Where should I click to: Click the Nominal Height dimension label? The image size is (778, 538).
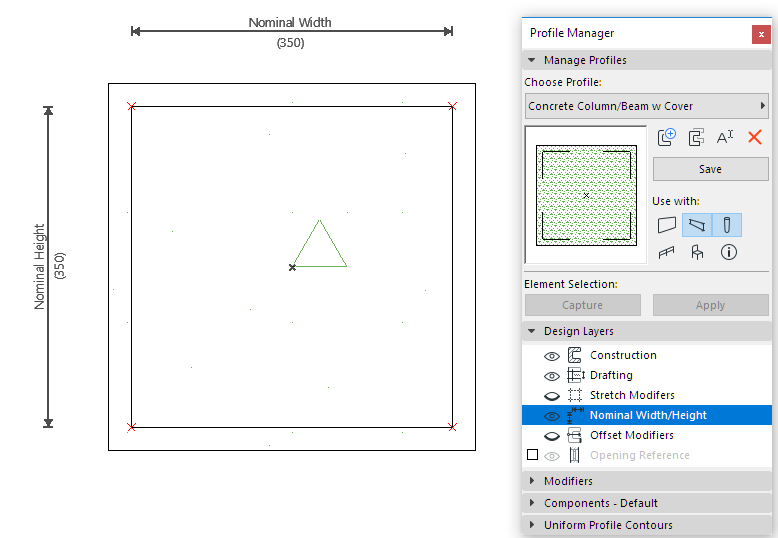[x=39, y=267]
